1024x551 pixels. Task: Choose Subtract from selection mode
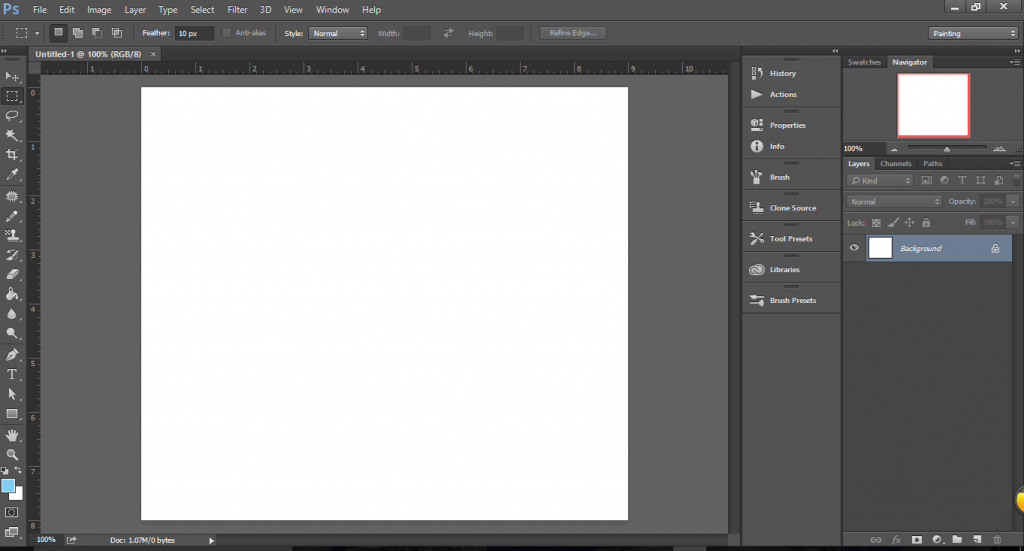point(97,33)
